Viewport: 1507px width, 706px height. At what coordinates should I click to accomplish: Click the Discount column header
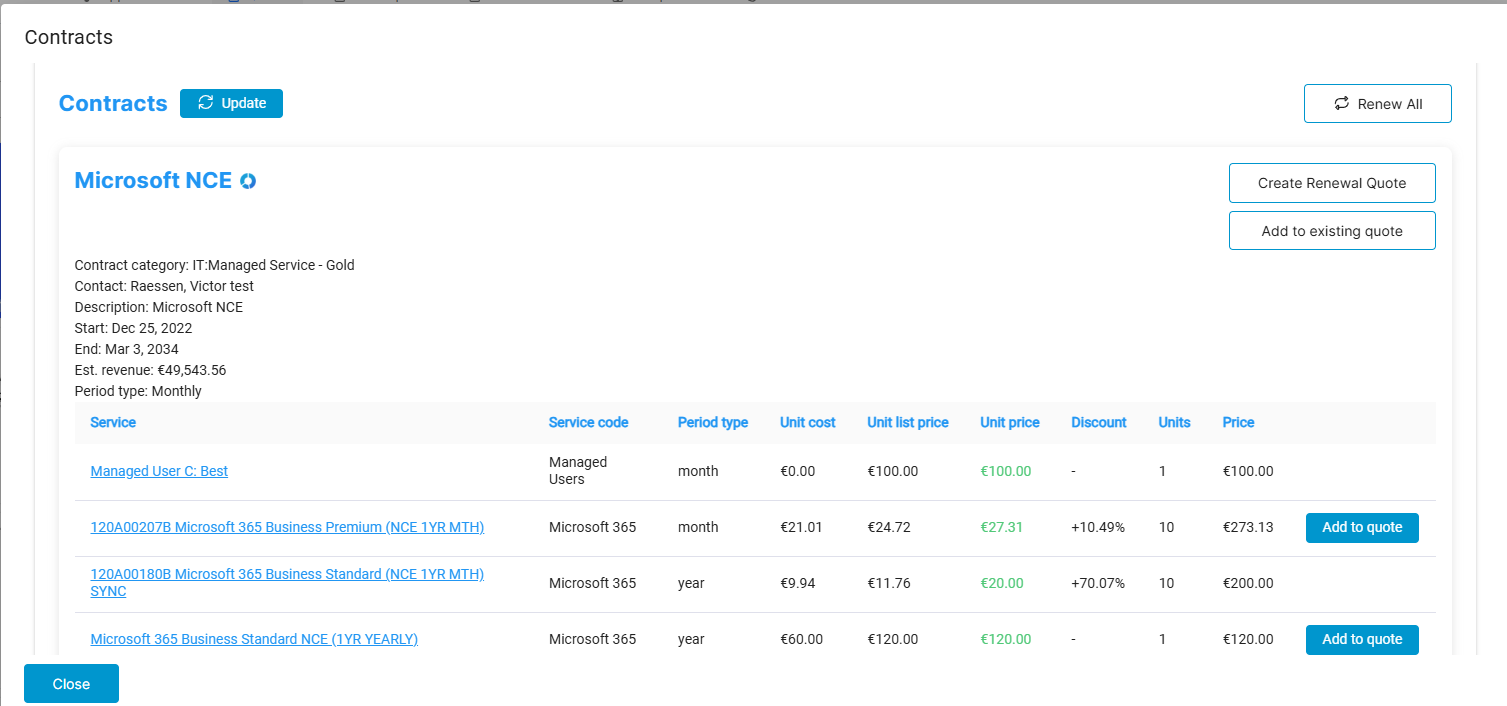(1099, 422)
